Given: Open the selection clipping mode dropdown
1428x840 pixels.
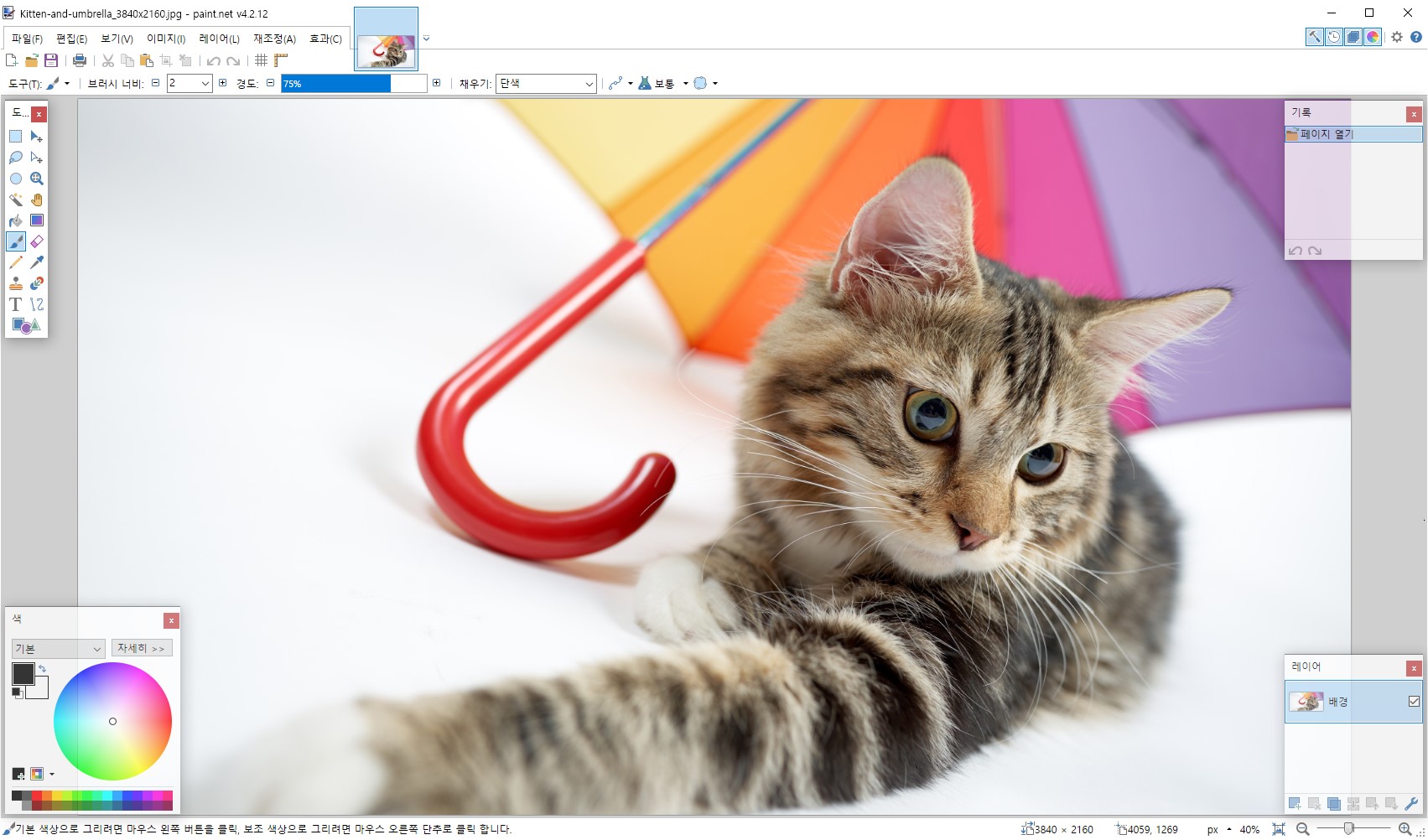Looking at the screenshot, I should click(x=705, y=83).
